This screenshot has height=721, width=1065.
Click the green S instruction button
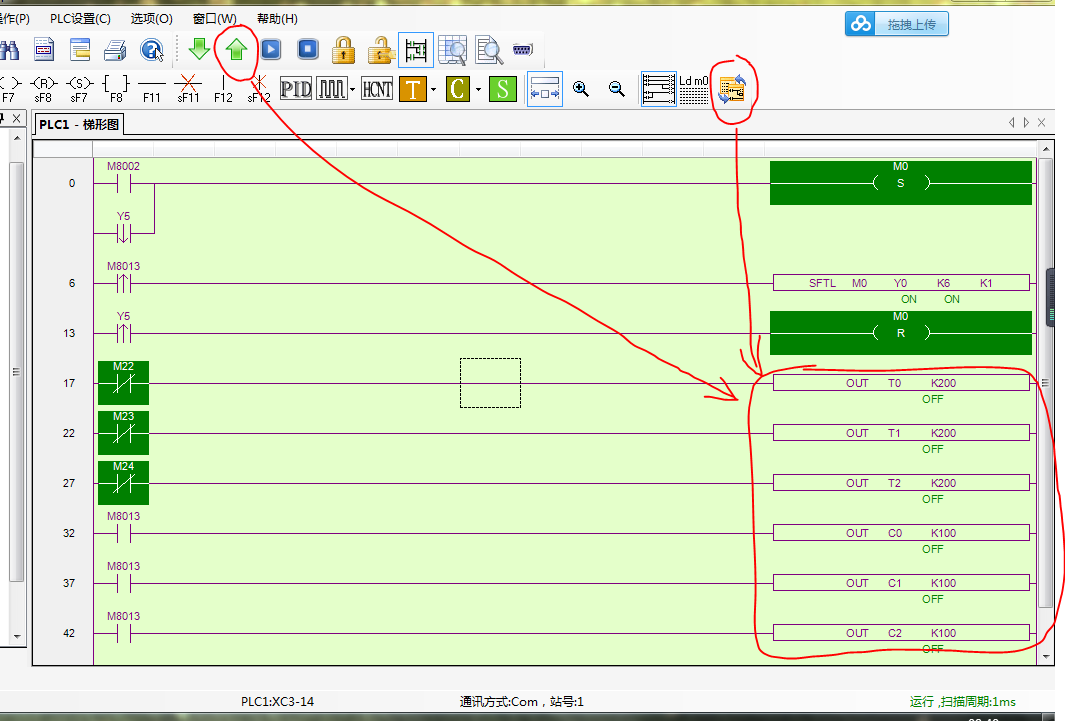coord(502,89)
